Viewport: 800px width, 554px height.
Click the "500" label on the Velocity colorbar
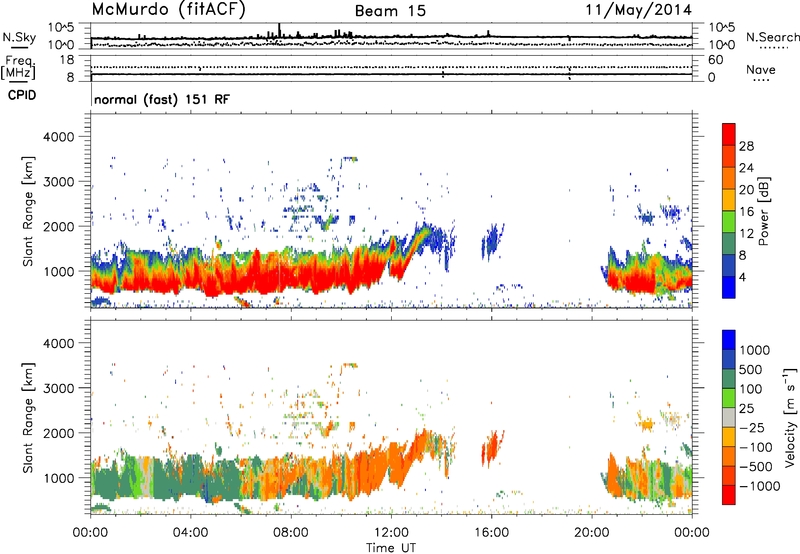[751, 369]
